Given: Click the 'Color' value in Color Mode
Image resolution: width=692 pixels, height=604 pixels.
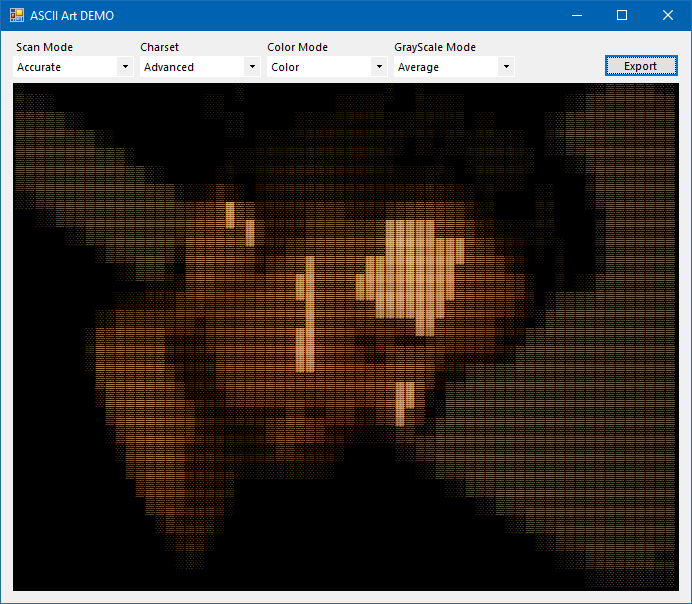Looking at the screenshot, I should coord(319,67).
